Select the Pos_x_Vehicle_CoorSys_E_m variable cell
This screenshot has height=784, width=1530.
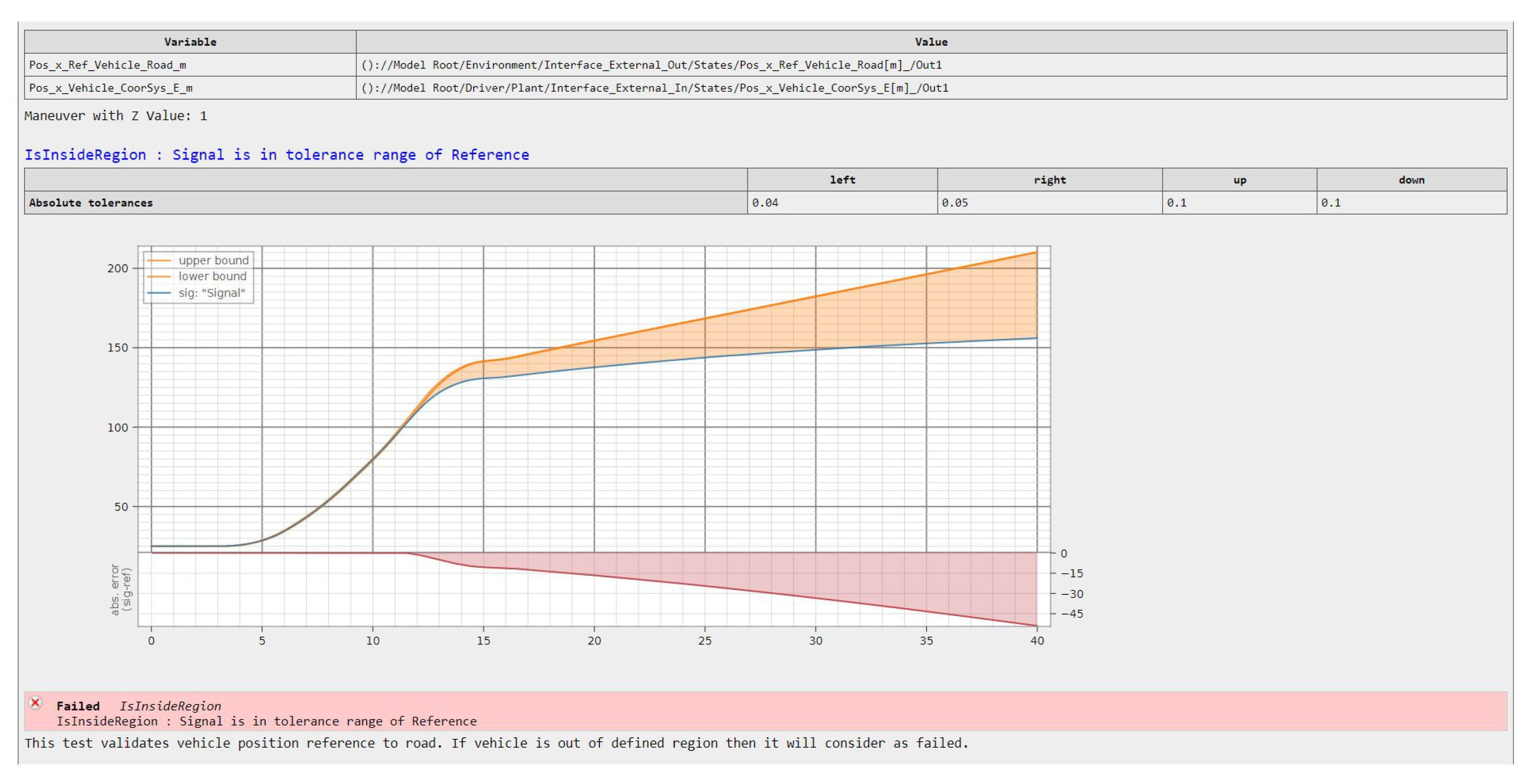(111, 88)
